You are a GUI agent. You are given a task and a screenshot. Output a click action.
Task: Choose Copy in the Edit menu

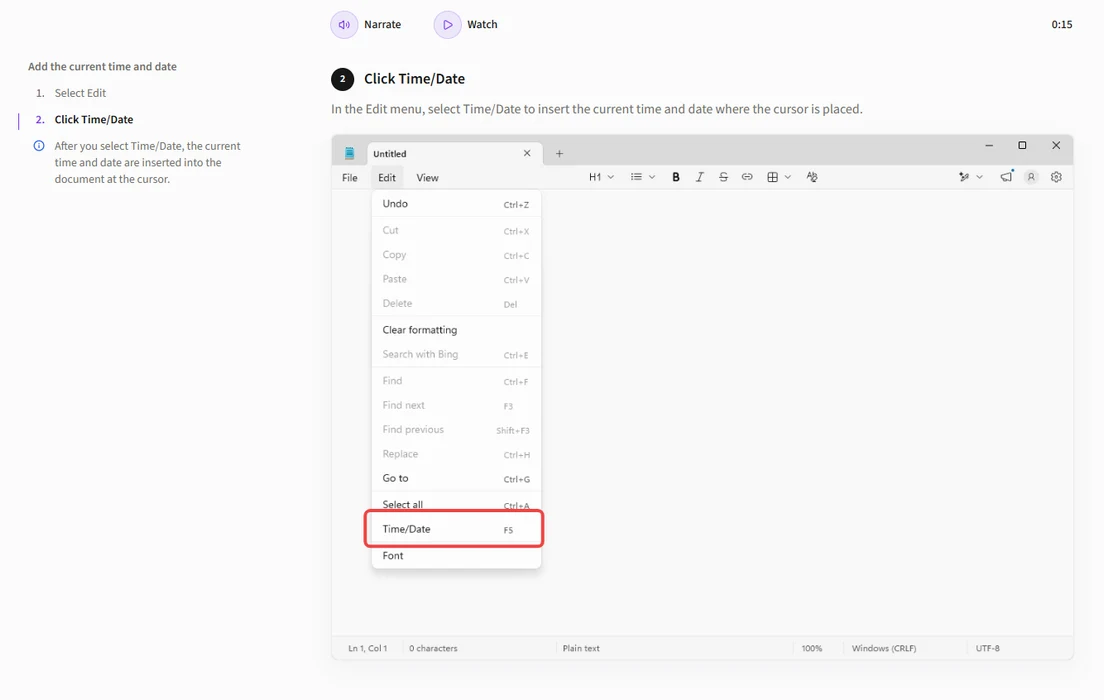pyautogui.click(x=456, y=255)
